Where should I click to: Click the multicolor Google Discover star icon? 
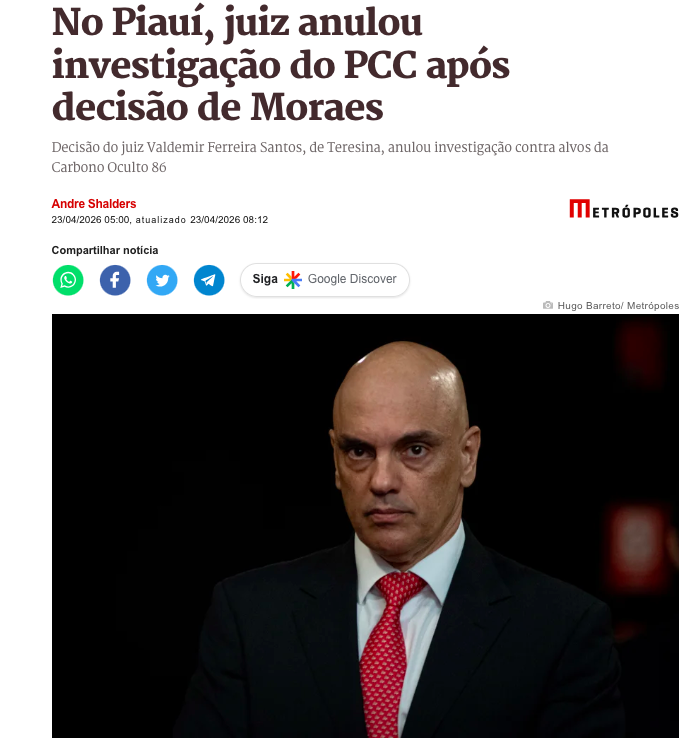293,279
